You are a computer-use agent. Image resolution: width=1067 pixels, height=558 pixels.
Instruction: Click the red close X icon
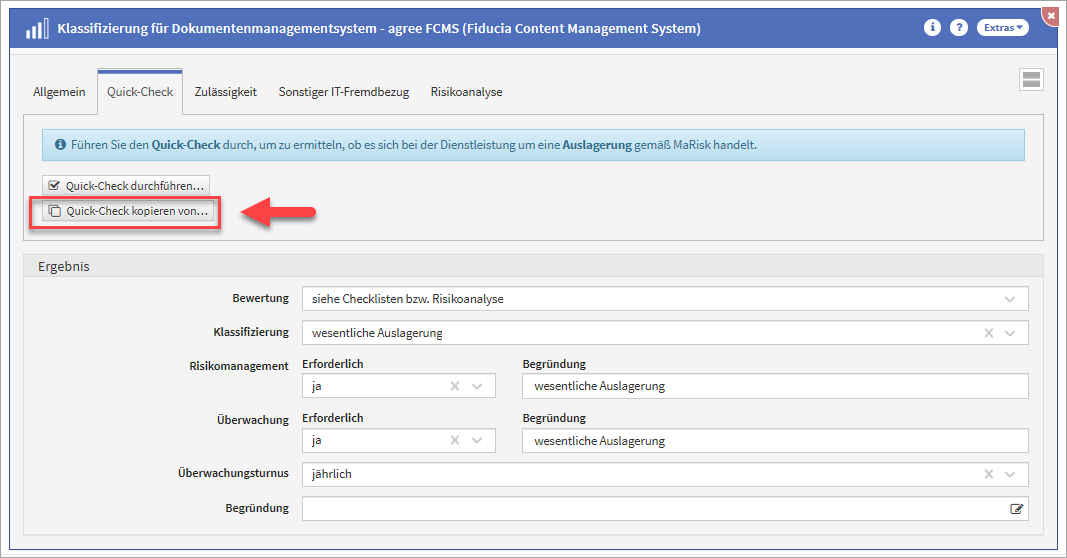[1050, 15]
